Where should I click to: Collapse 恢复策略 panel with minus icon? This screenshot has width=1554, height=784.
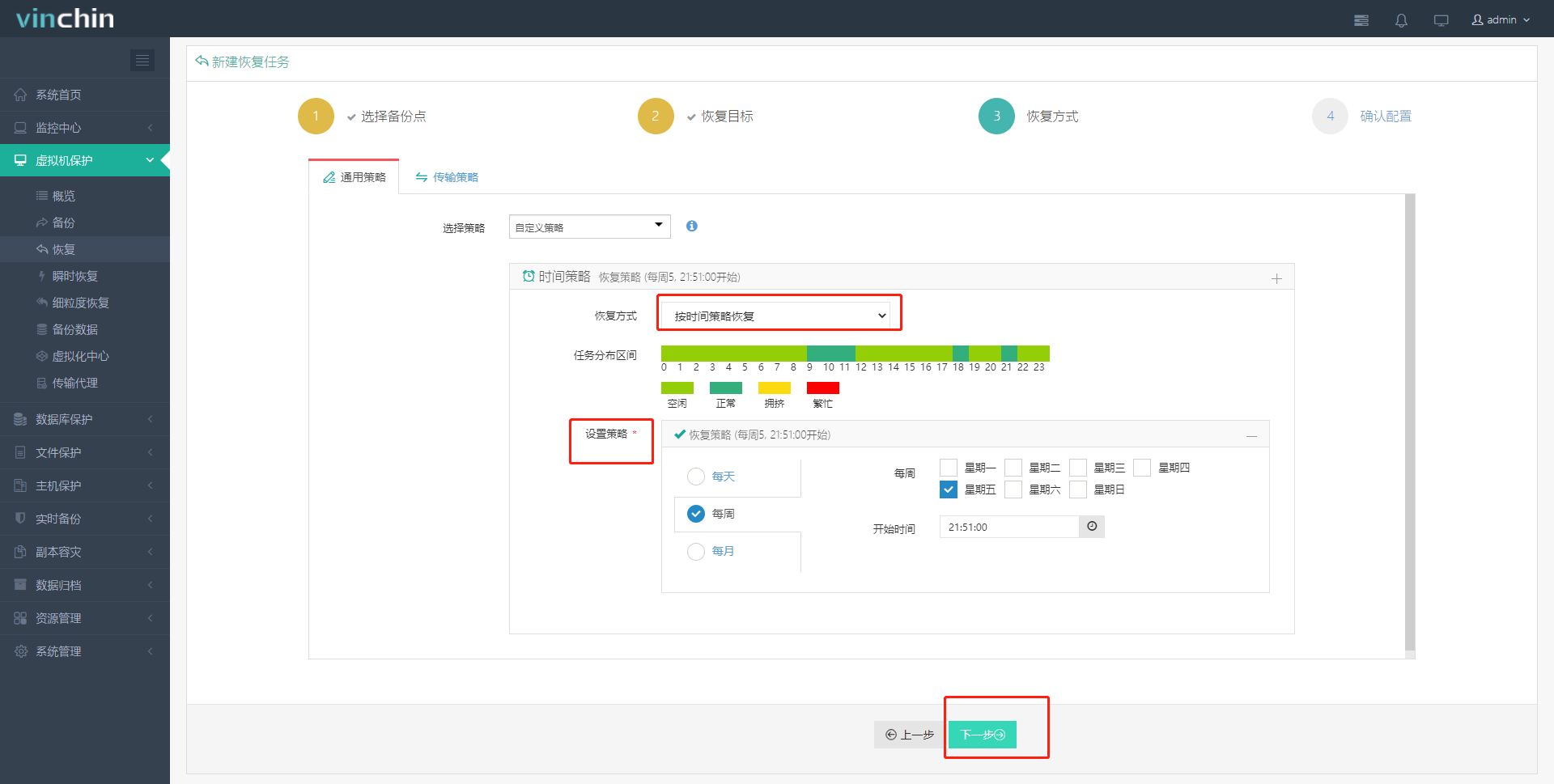point(1252,436)
